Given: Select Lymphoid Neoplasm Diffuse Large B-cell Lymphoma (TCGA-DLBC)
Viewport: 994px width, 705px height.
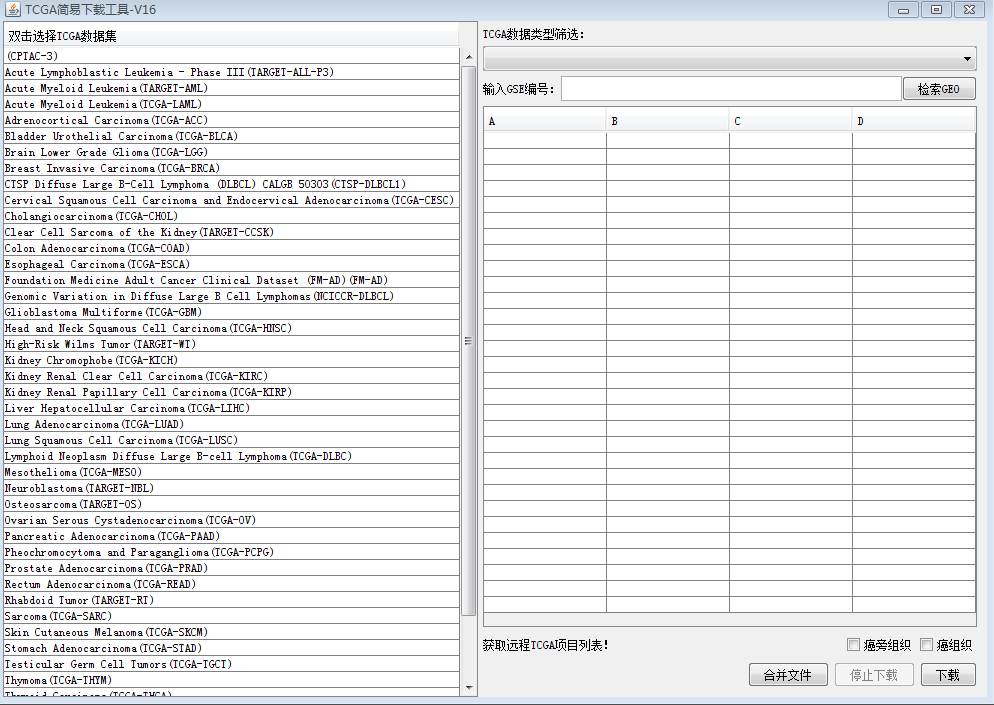Looking at the screenshot, I should pyautogui.click(x=231, y=456).
